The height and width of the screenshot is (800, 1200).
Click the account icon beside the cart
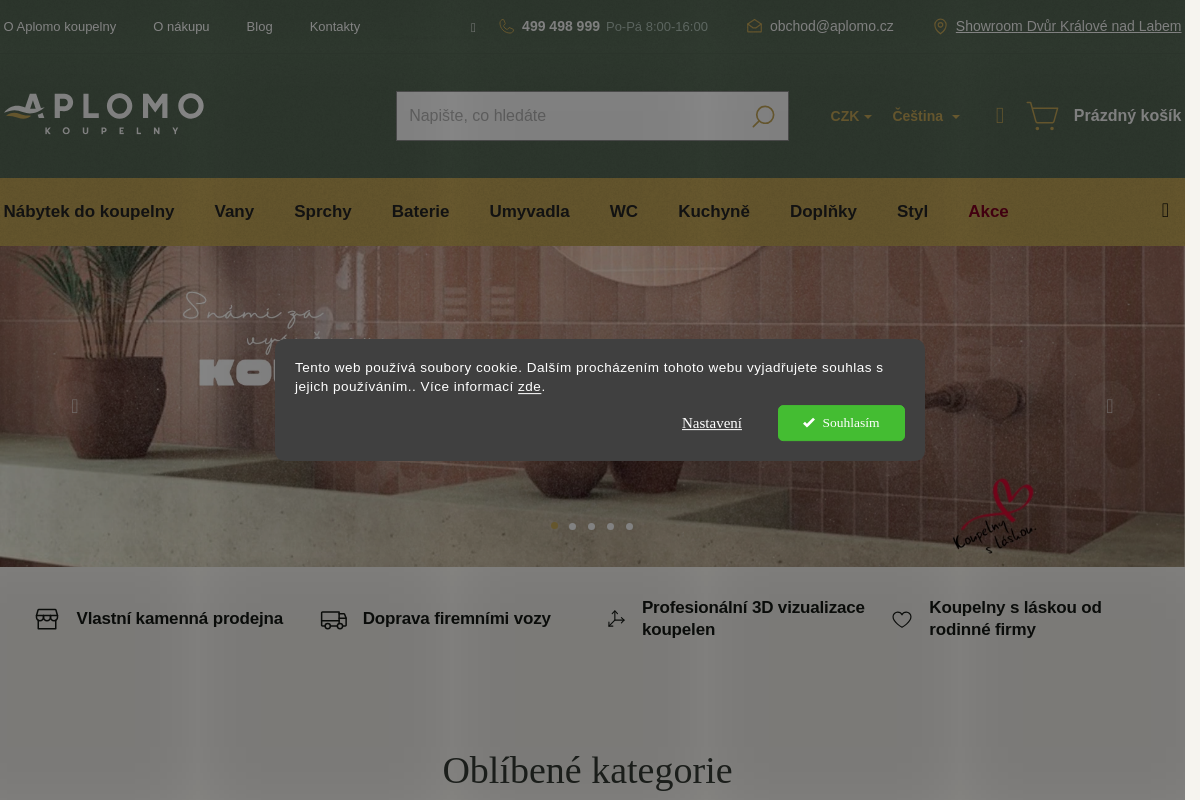[999, 116]
